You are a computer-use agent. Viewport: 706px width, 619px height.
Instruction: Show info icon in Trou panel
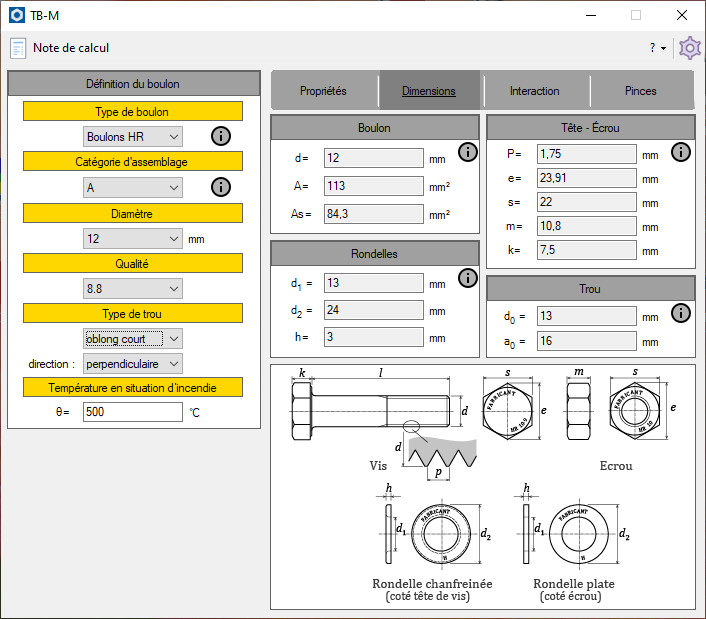pos(681,313)
